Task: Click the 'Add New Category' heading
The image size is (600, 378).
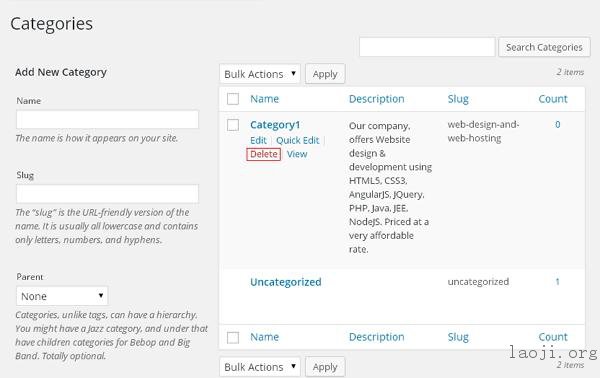Action: coord(61,72)
